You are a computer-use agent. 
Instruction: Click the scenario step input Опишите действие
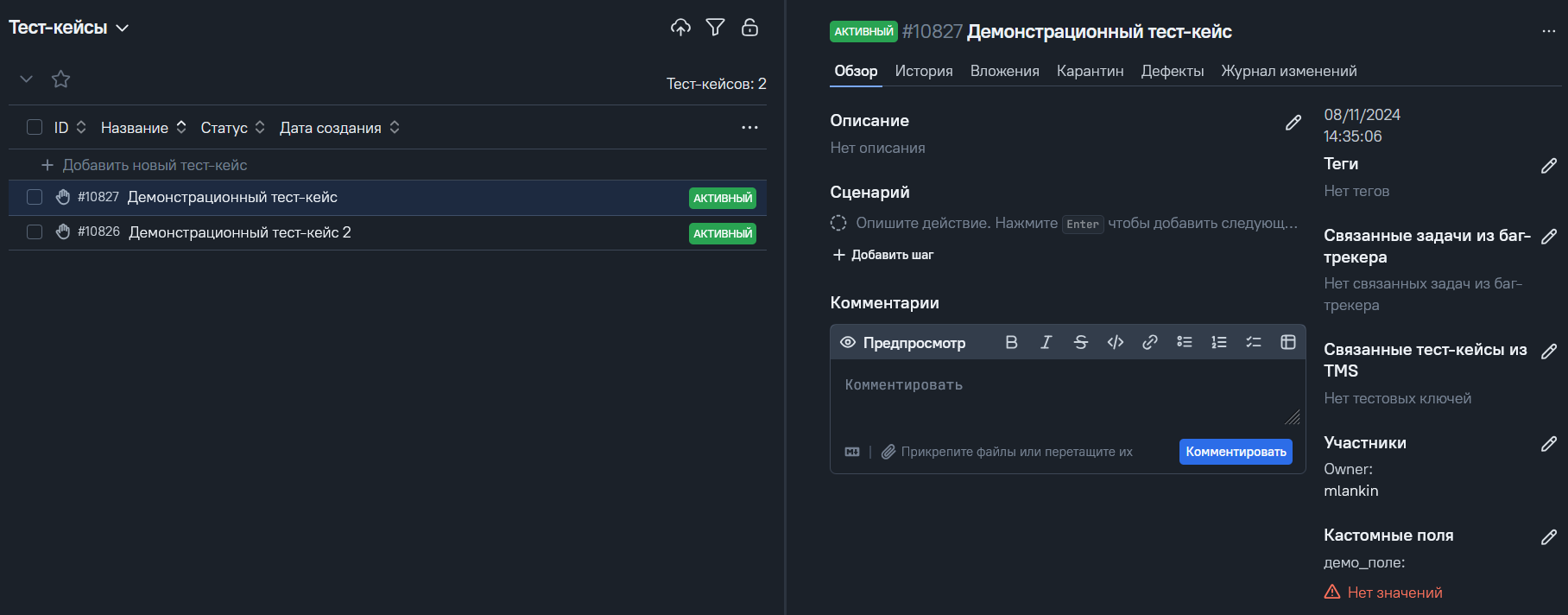click(x=1077, y=223)
